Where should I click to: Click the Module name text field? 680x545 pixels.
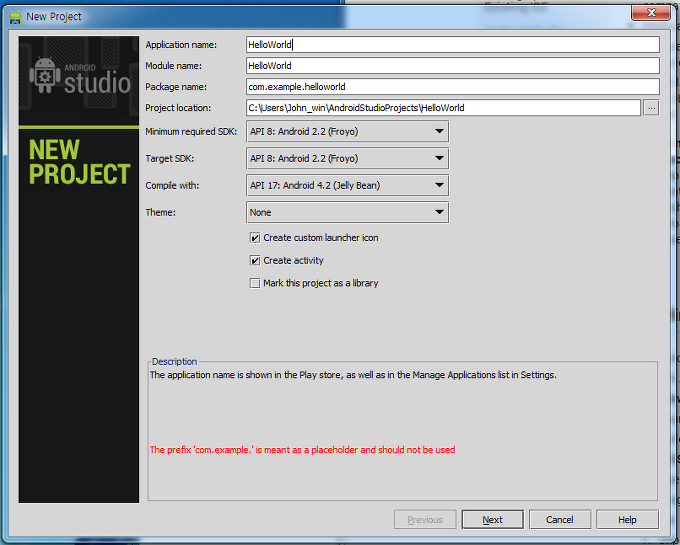click(x=453, y=65)
